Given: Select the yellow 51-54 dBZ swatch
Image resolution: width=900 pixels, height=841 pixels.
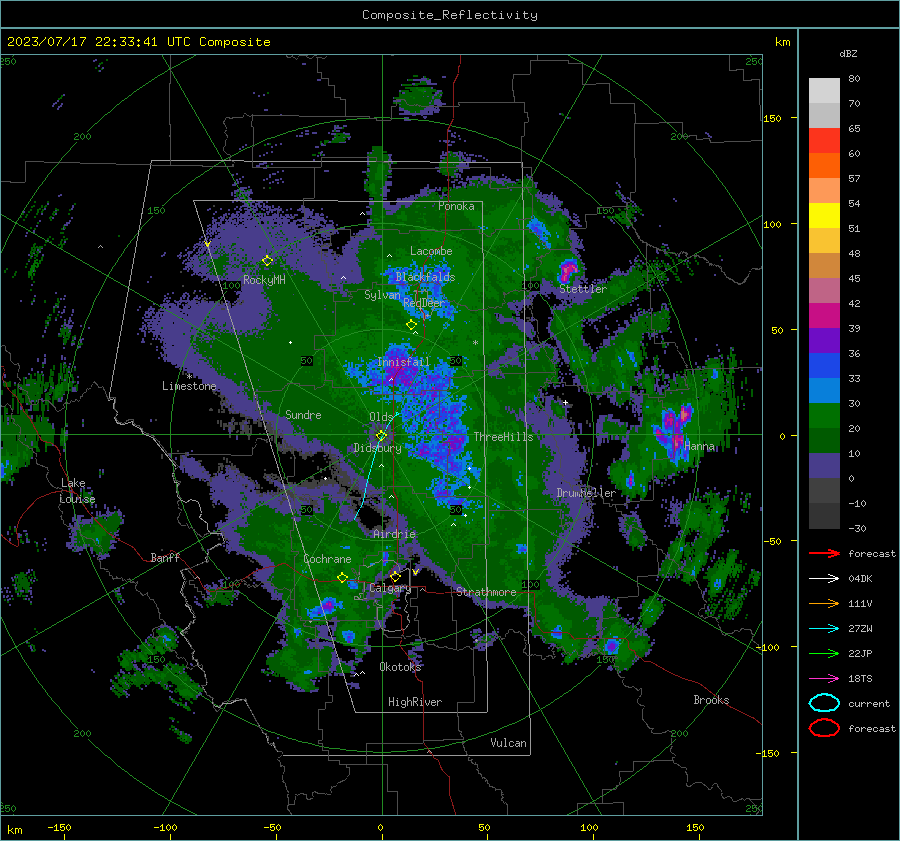Looking at the screenshot, I should click(x=824, y=216).
